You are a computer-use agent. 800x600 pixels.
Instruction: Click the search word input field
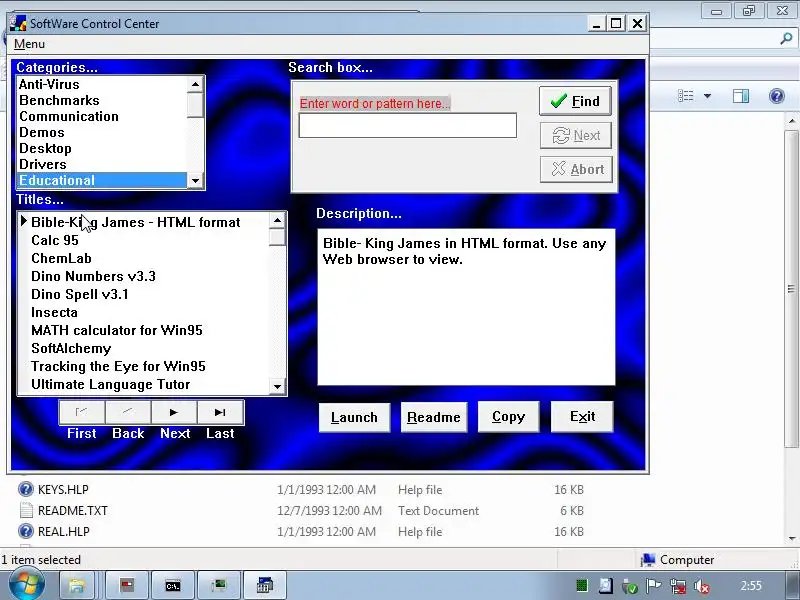click(407, 126)
